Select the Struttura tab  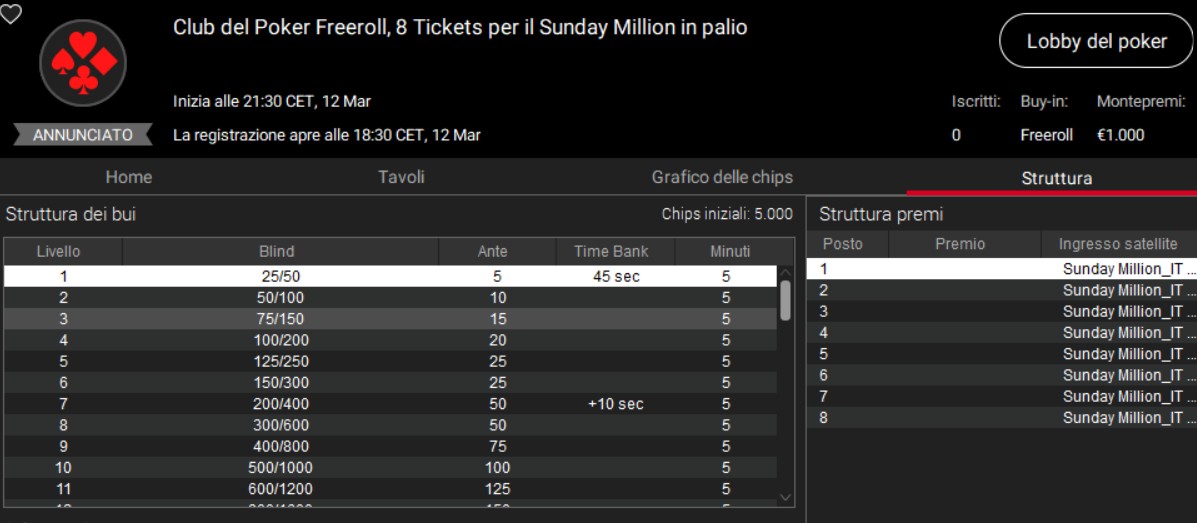pos(1056,178)
